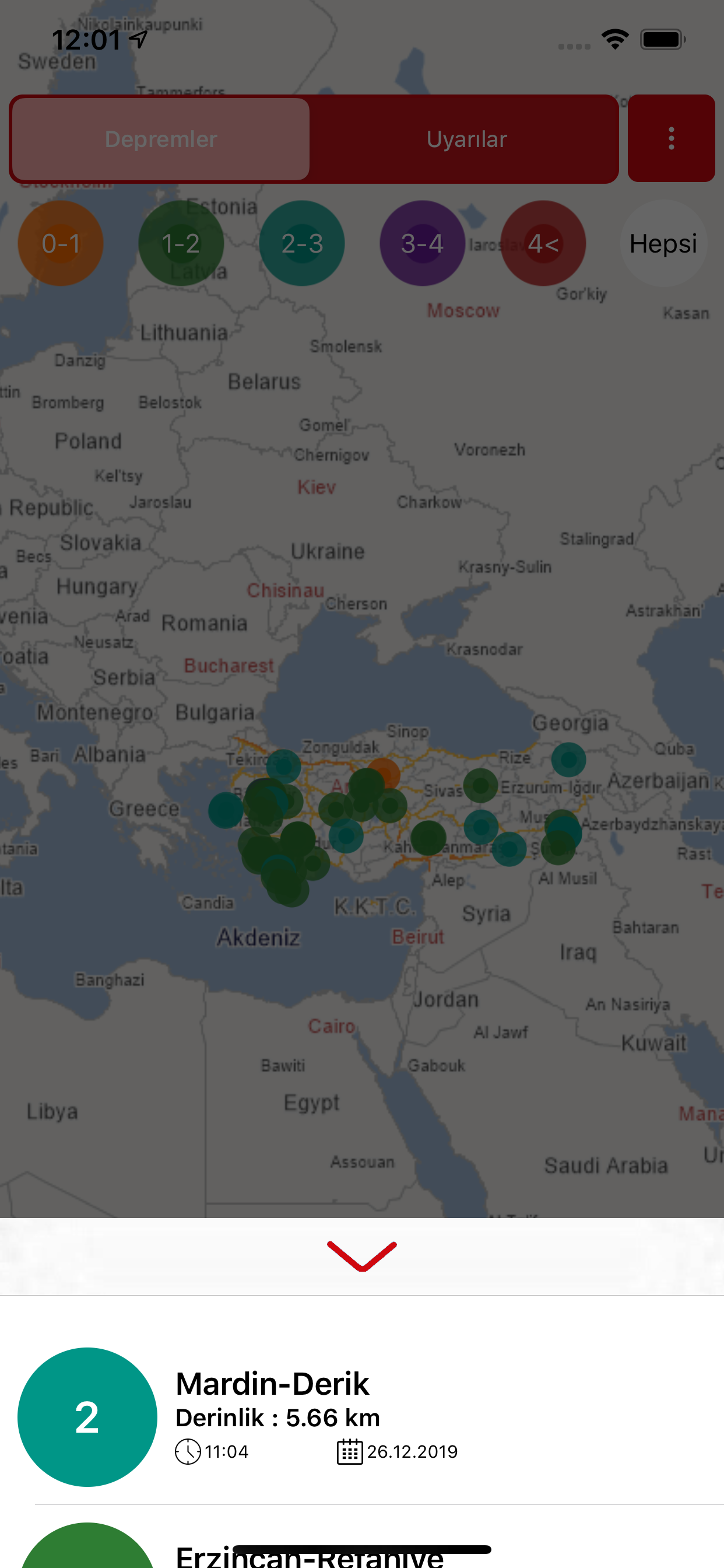Tap the calendar icon beside 26.12.2019
724x1568 pixels.
(350, 1452)
